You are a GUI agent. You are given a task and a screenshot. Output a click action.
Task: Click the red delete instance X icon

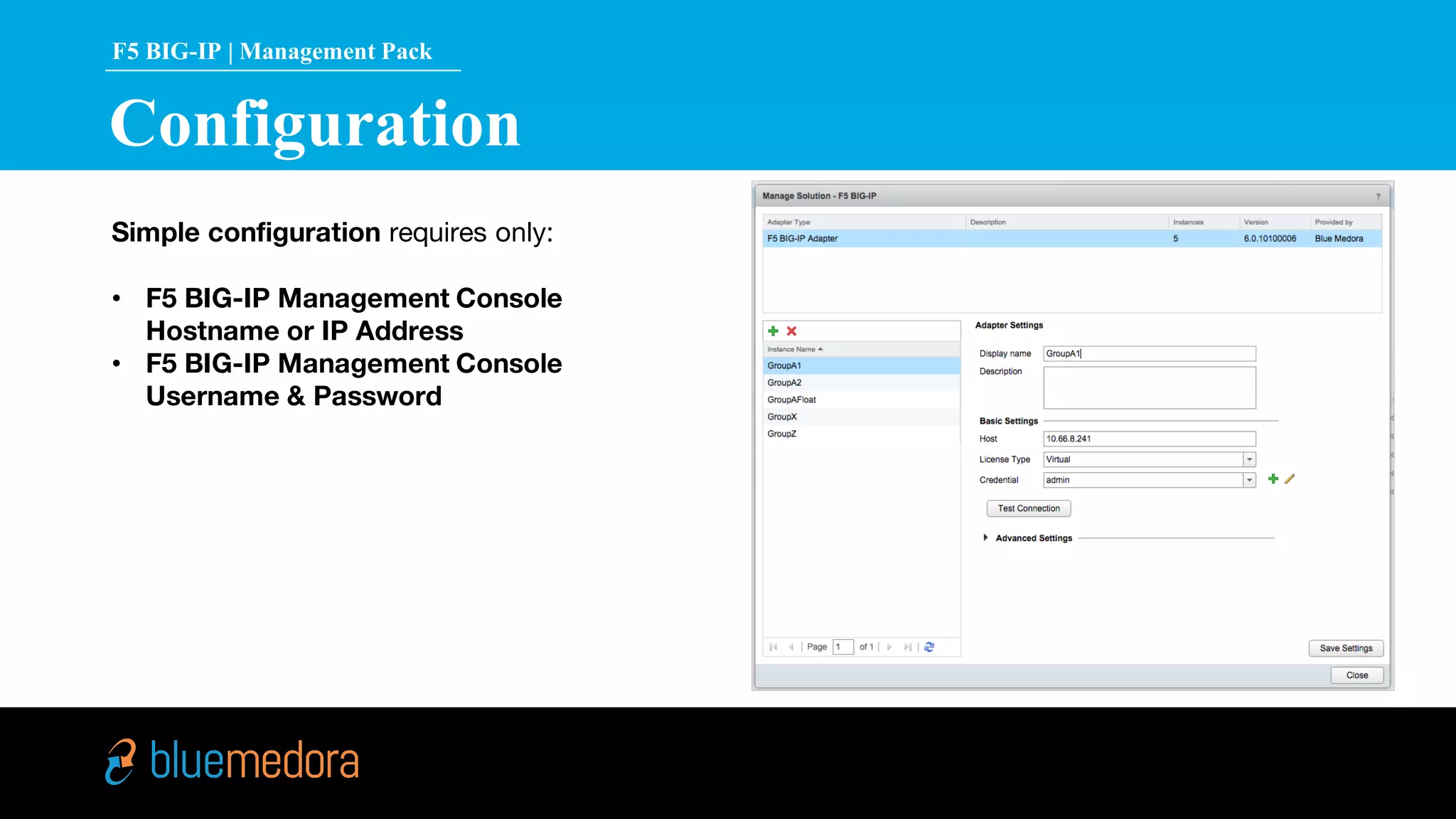tap(791, 331)
